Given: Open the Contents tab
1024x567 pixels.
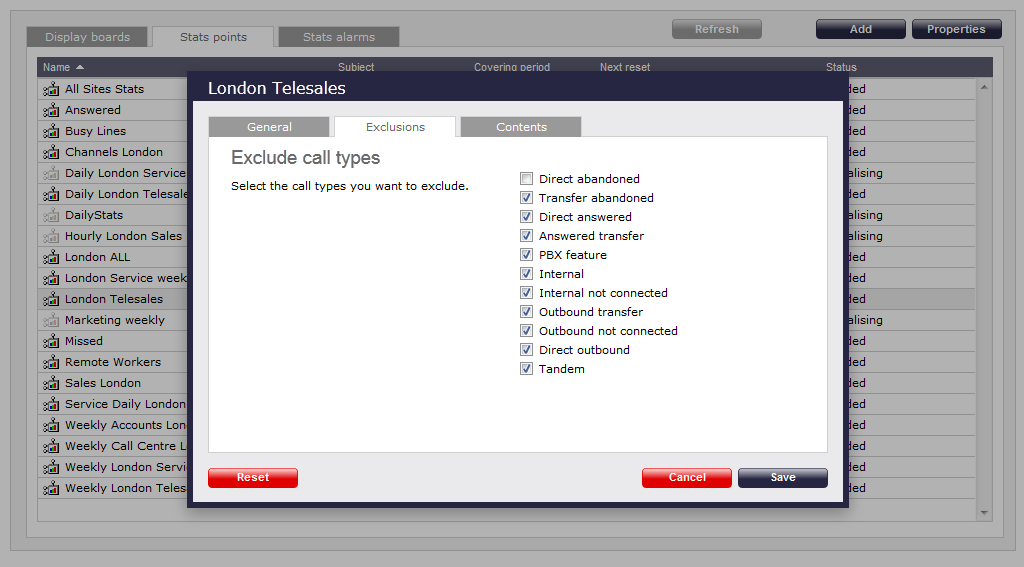Looking at the screenshot, I should pos(521,127).
